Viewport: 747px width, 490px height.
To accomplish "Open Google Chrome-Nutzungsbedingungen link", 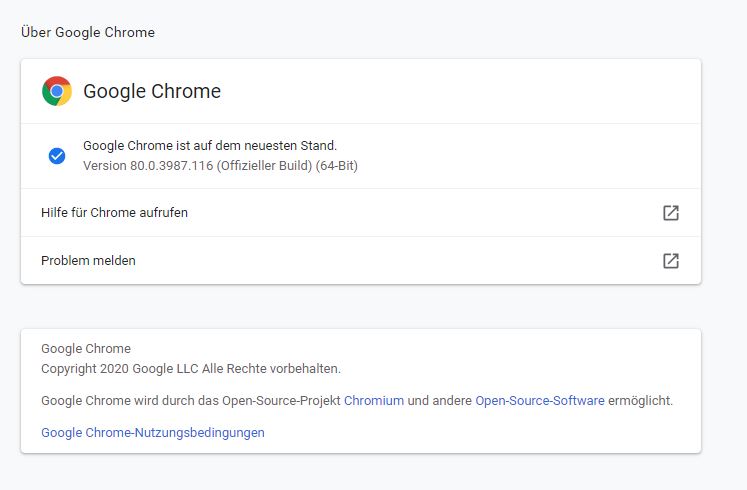I will [153, 433].
